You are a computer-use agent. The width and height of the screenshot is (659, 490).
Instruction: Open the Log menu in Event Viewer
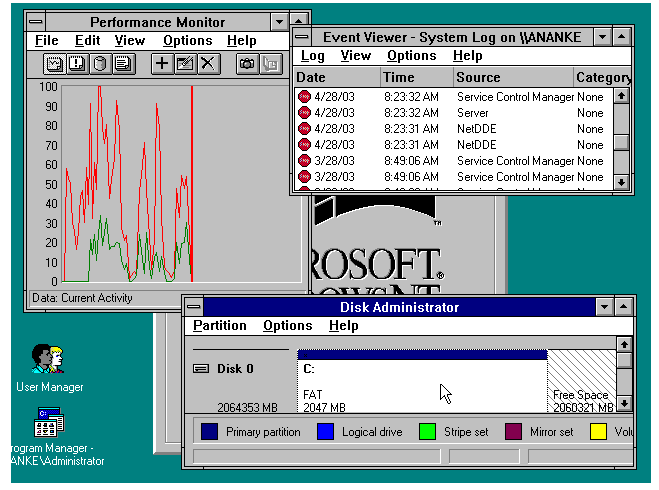[x=313, y=57]
